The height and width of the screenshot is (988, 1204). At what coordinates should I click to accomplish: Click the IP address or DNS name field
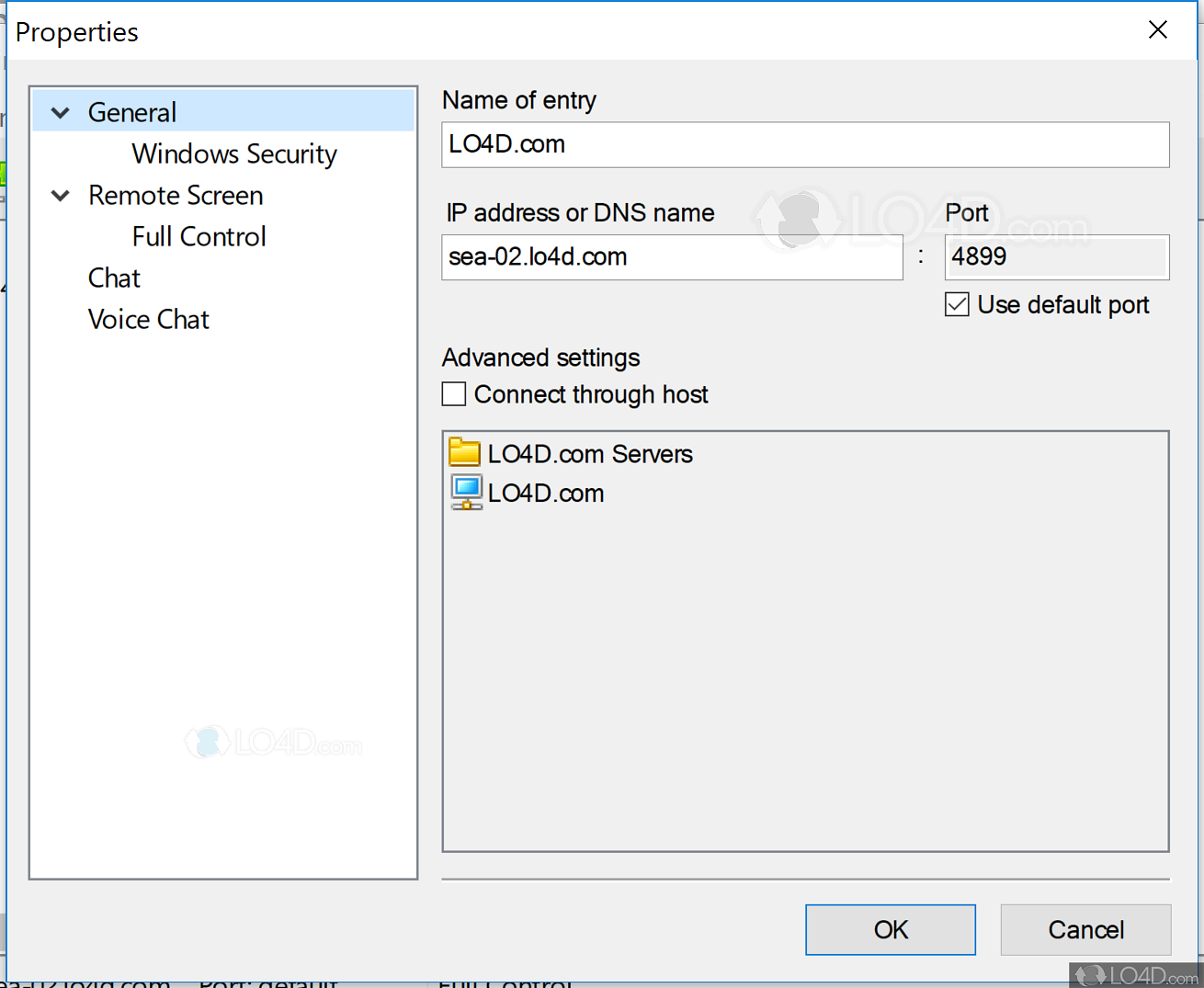[672, 257]
